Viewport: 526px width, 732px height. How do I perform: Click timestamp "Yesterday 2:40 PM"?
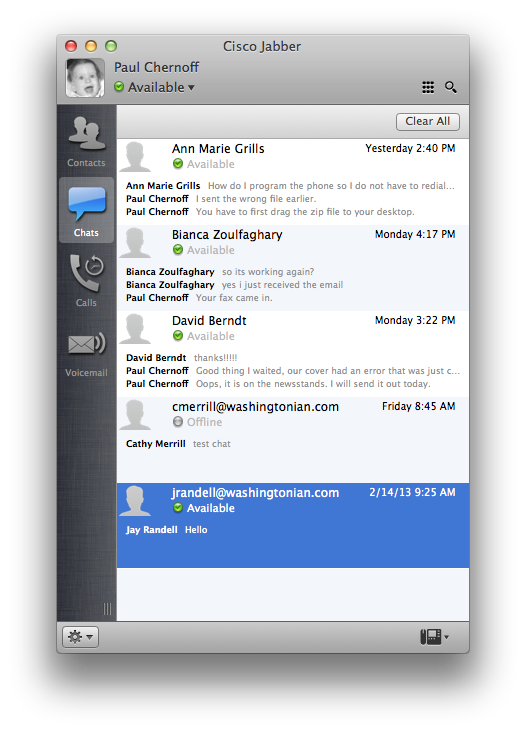[410, 148]
